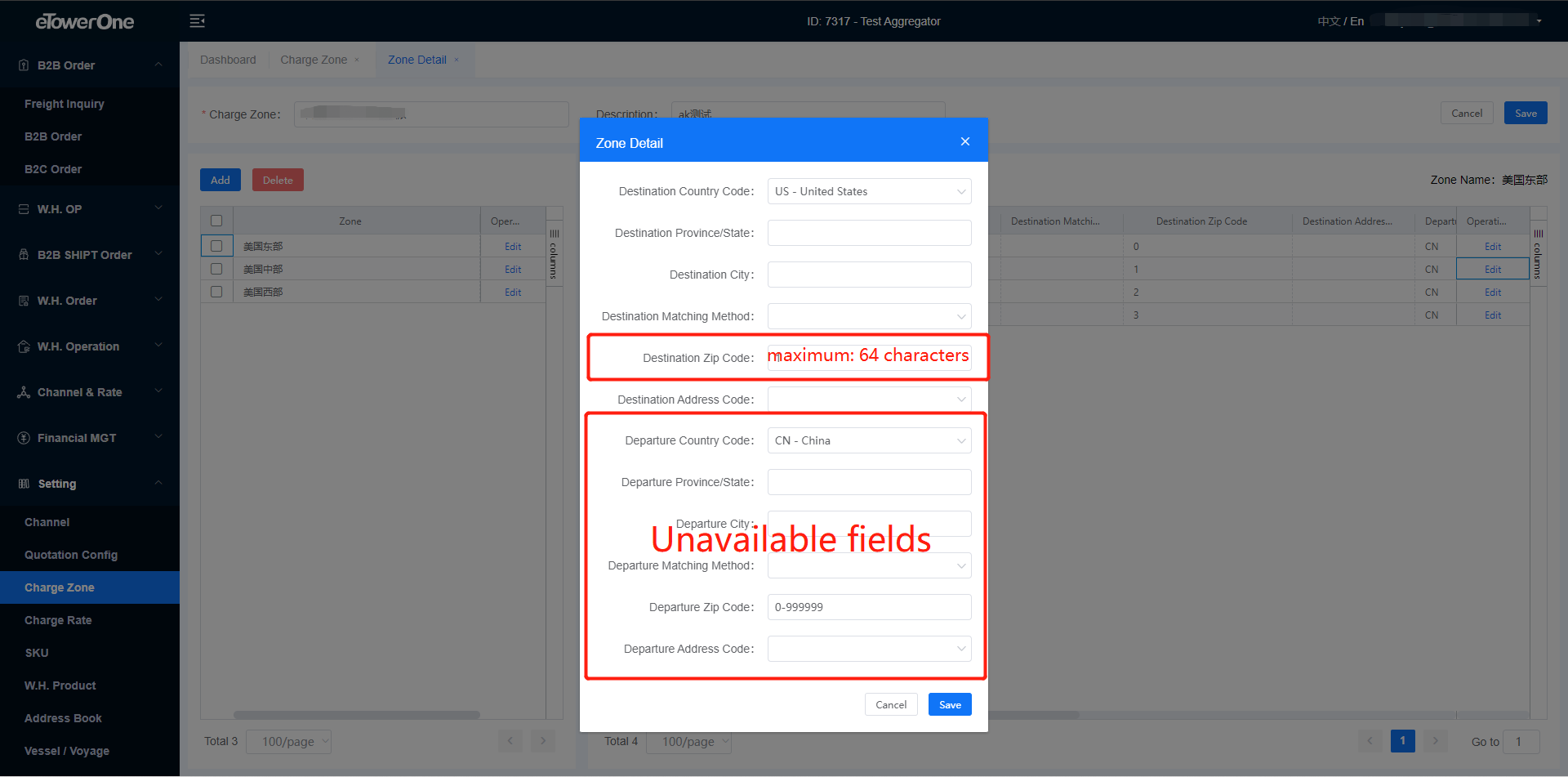Collapse the Setting menu section

pyautogui.click(x=158, y=483)
